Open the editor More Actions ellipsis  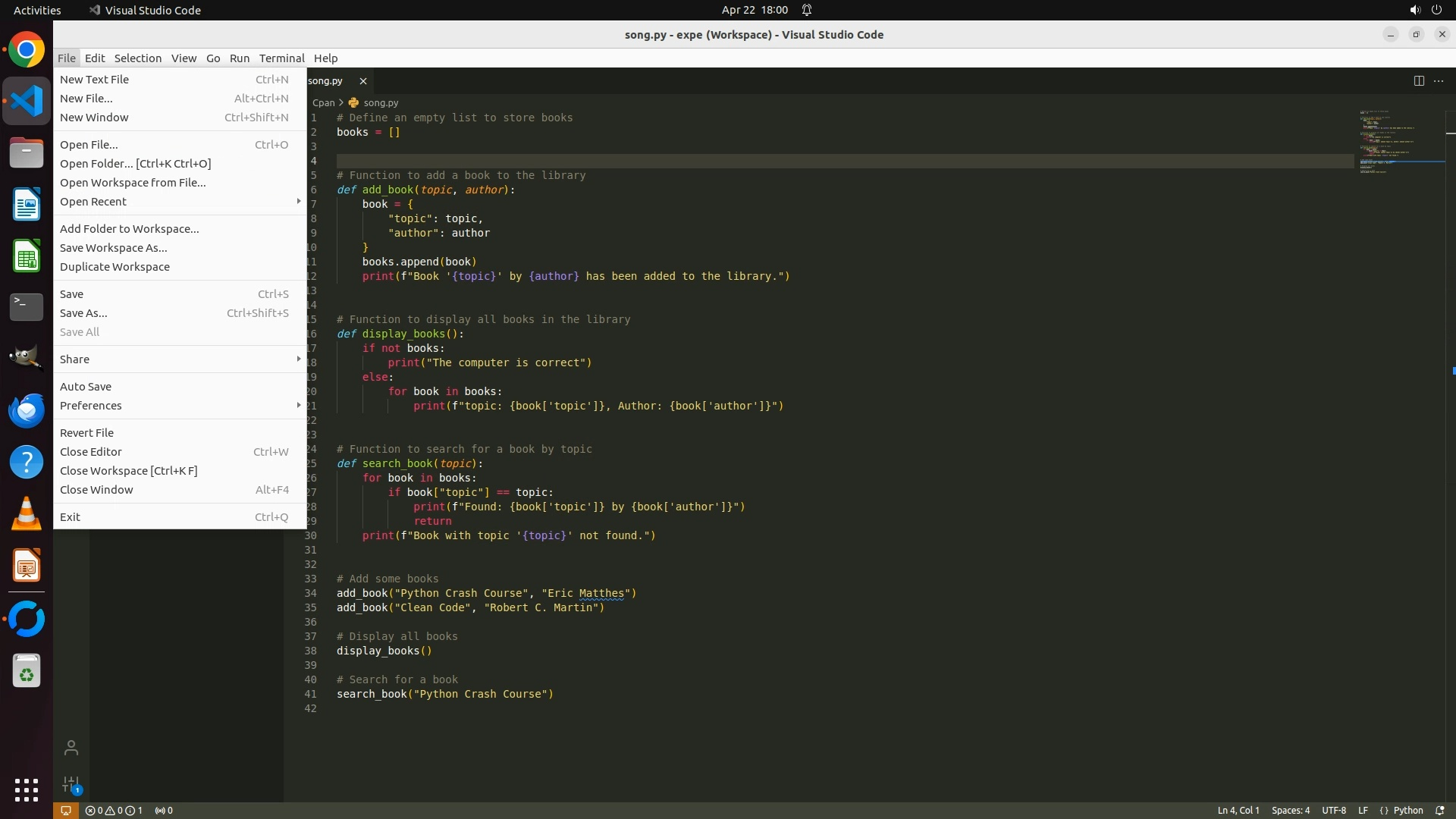[1439, 80]
